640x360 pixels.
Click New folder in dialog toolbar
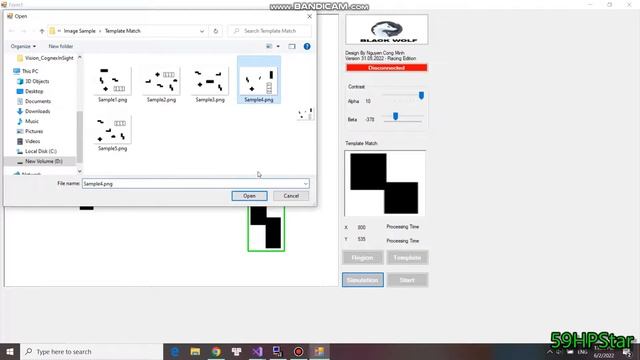pyautogui.click(x=61, y=47)
